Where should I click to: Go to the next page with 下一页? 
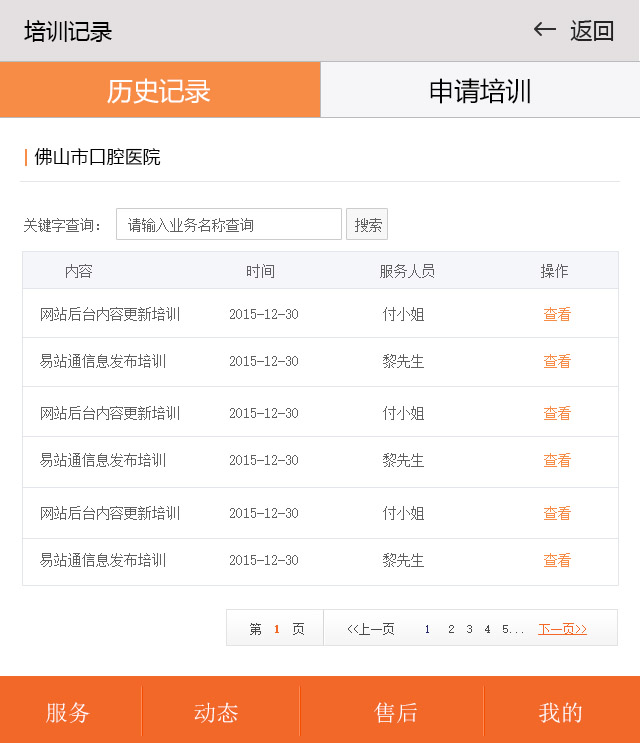(563, 629)
